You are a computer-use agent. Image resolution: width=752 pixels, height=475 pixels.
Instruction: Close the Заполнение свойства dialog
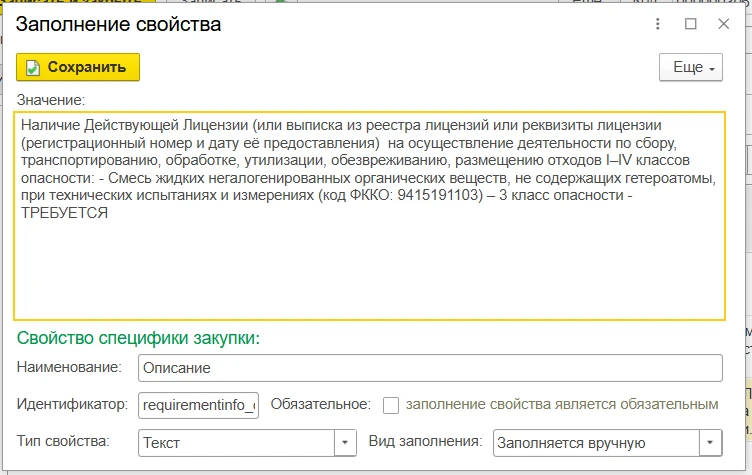tap(723, 24)
